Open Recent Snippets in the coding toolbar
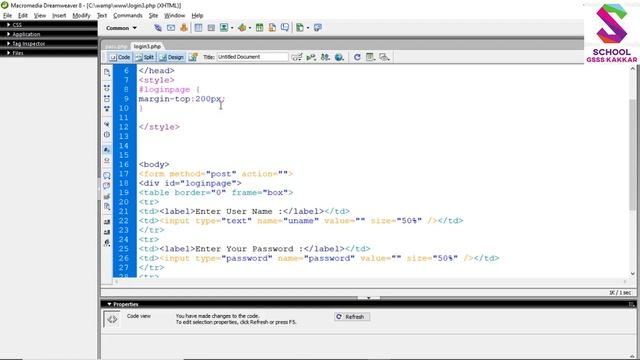The height and width of the screenshot is (360, 640). pyautogui.click(x=107, y=207)
